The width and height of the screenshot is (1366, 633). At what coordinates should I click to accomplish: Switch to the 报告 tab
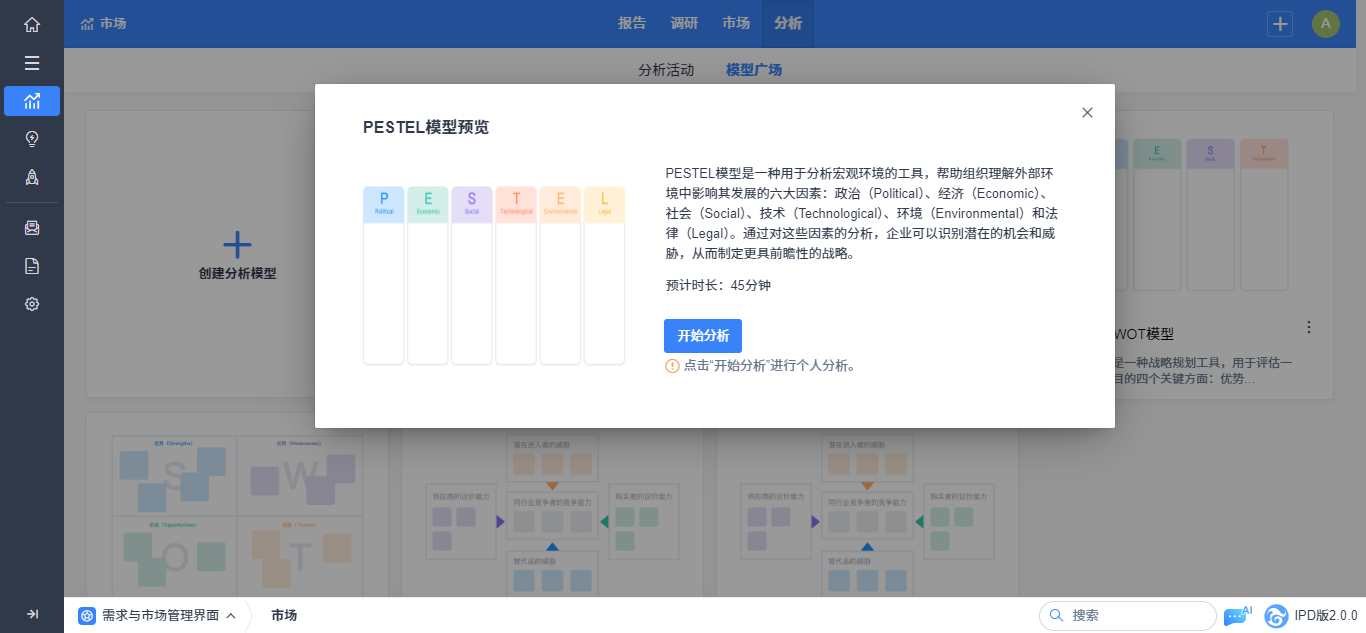click(632, 24)
